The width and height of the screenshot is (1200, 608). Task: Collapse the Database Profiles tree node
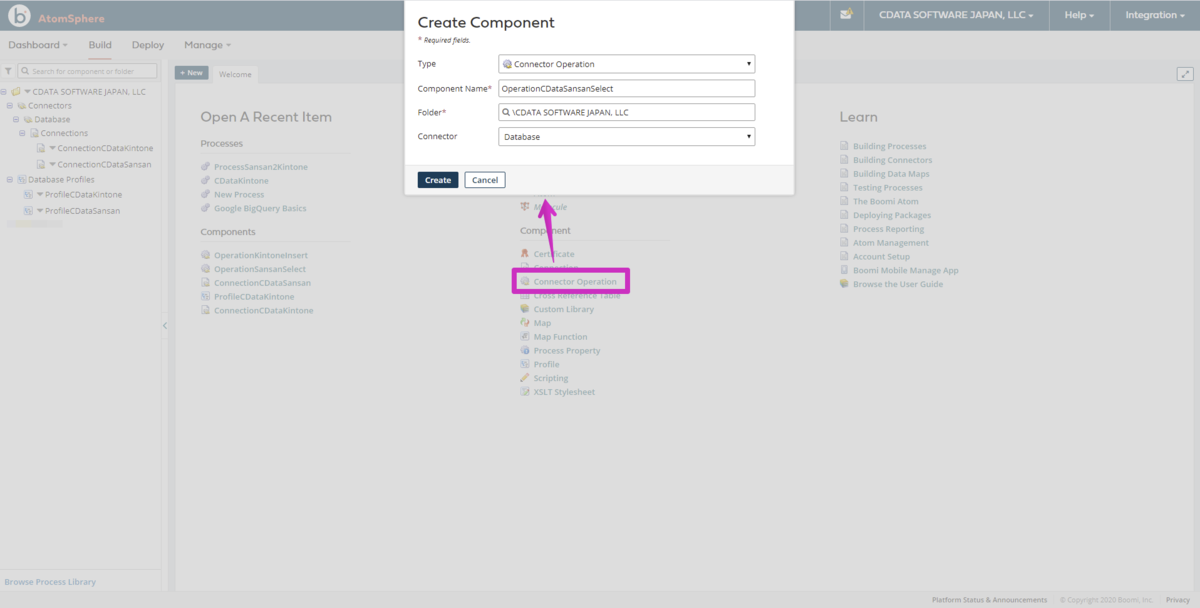(9, 179)
